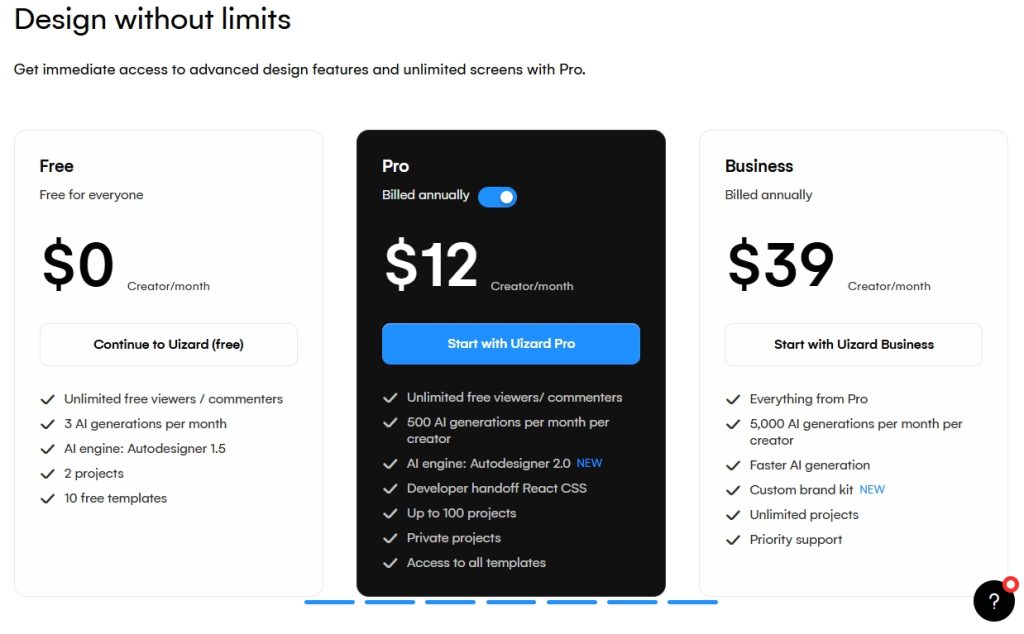Click the Business plan heading
Viewport: 1024px width, 634px height.
pyautogui.click(x=759, y=166)
